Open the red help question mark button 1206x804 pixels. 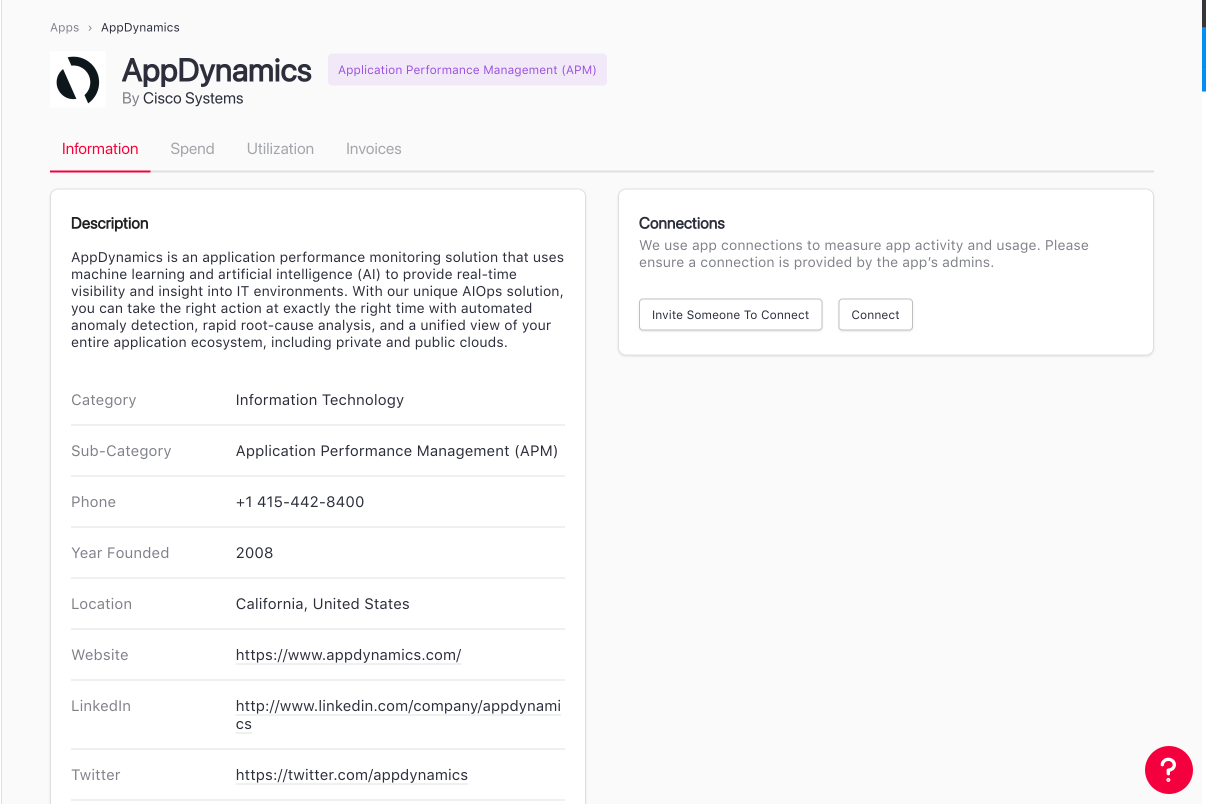[1169, 770]
